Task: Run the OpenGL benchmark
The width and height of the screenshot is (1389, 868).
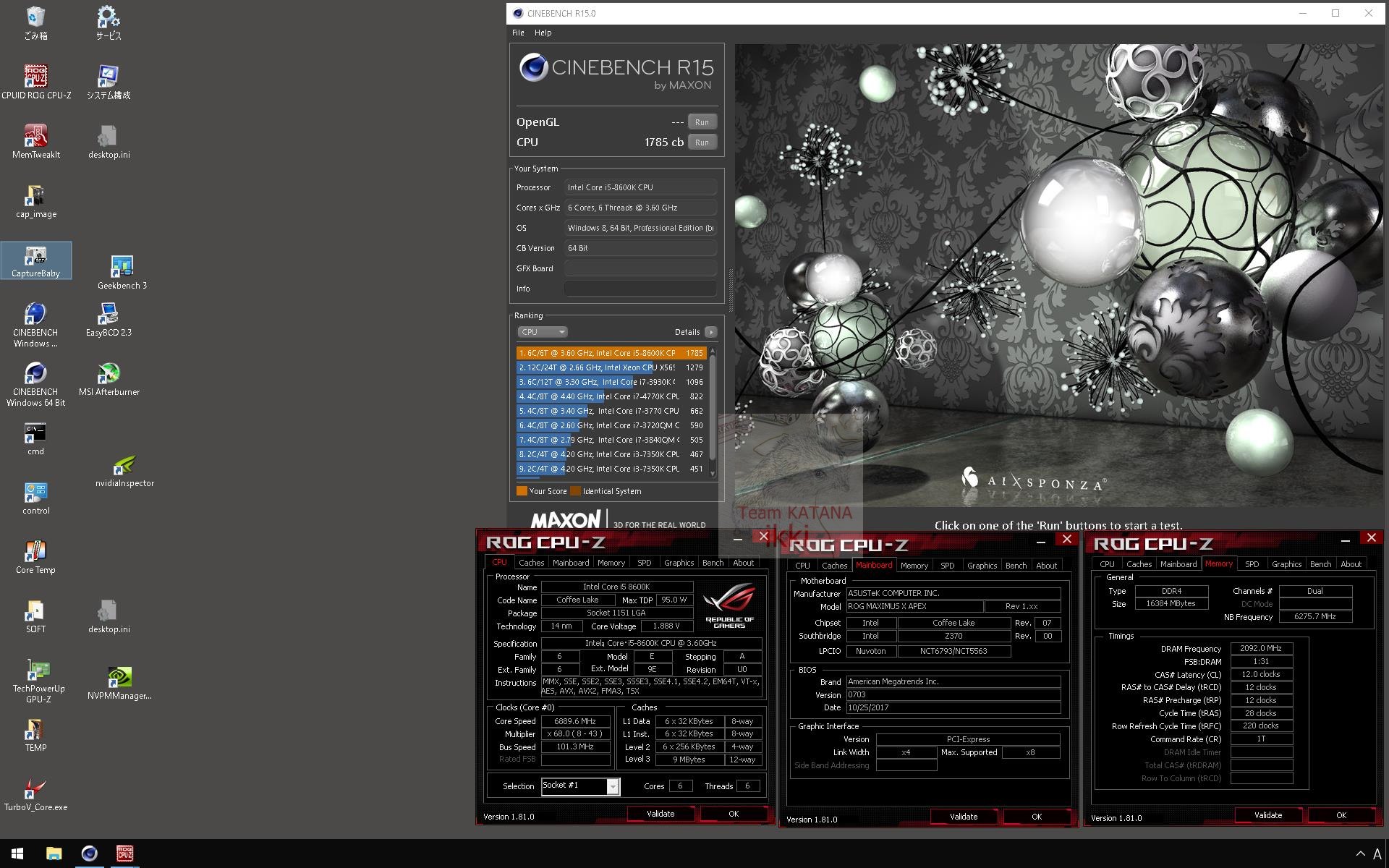Action: [702, 122]
